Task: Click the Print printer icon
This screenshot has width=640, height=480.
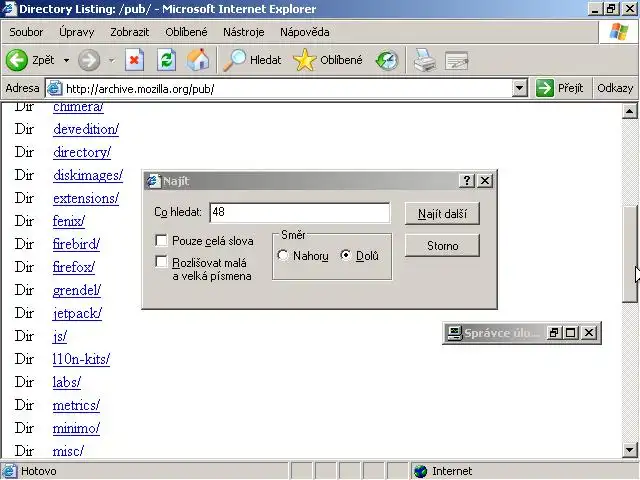Action: [424, 60]
